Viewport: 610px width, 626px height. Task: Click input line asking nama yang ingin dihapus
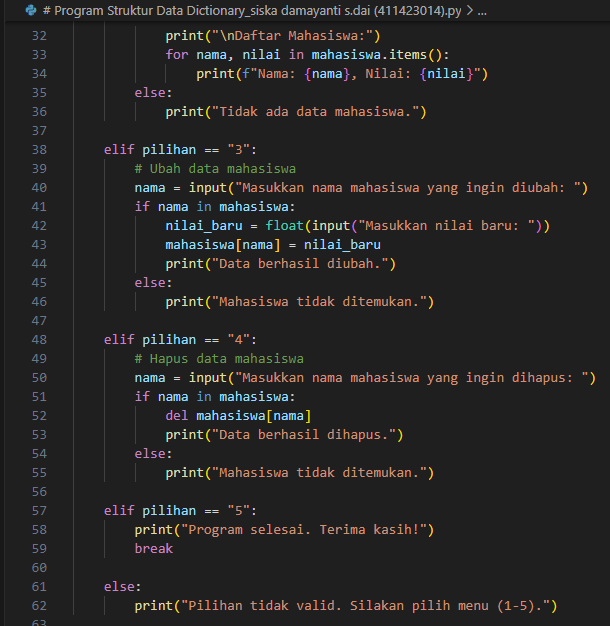pyautogui.click(x=365, y=378)
